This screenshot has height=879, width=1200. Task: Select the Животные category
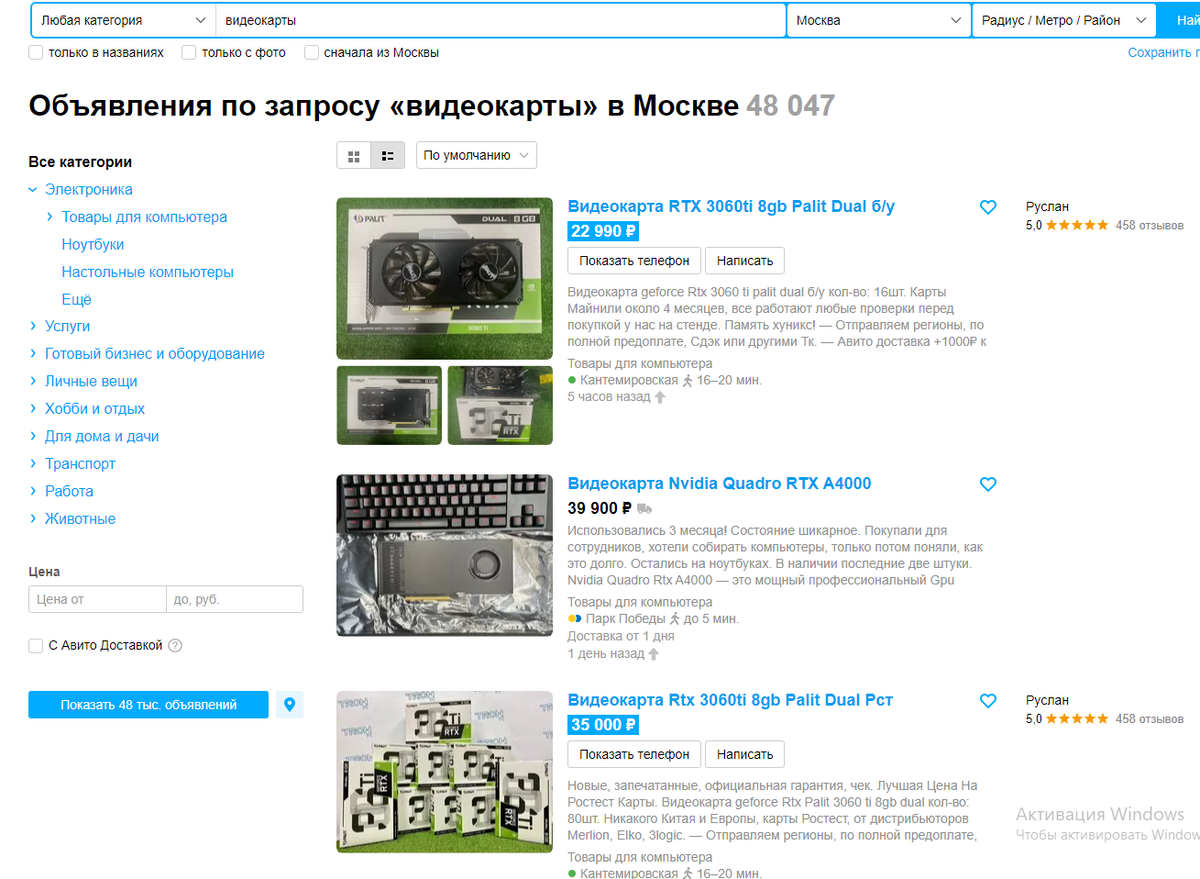[80, 519]
